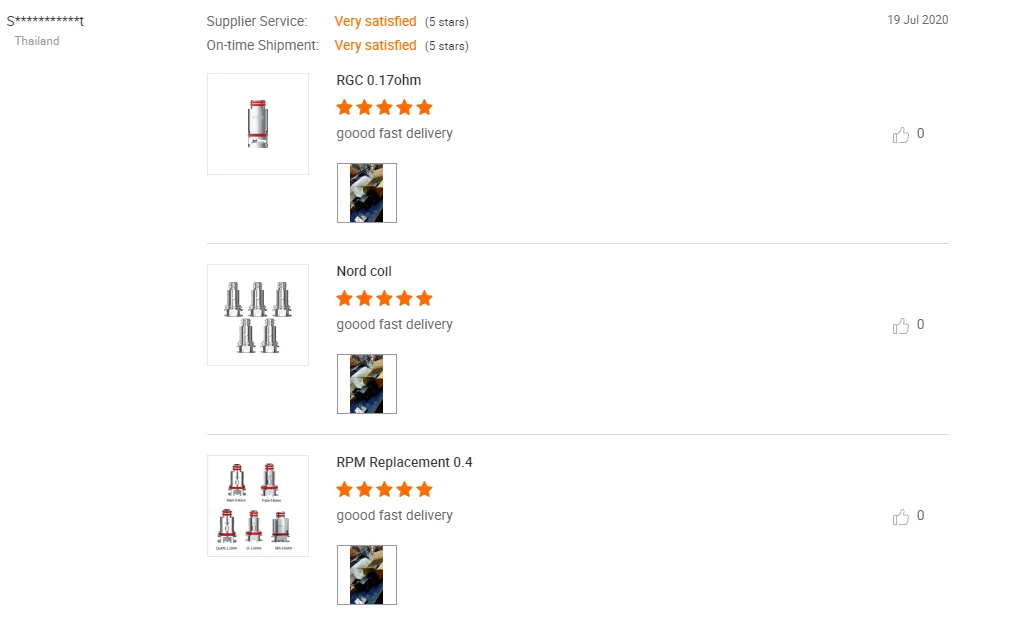The width and height of the screenshot is (1014, 623).
Task: Click thumbs-up icon for Nord coil review
Action: point(901,325)
